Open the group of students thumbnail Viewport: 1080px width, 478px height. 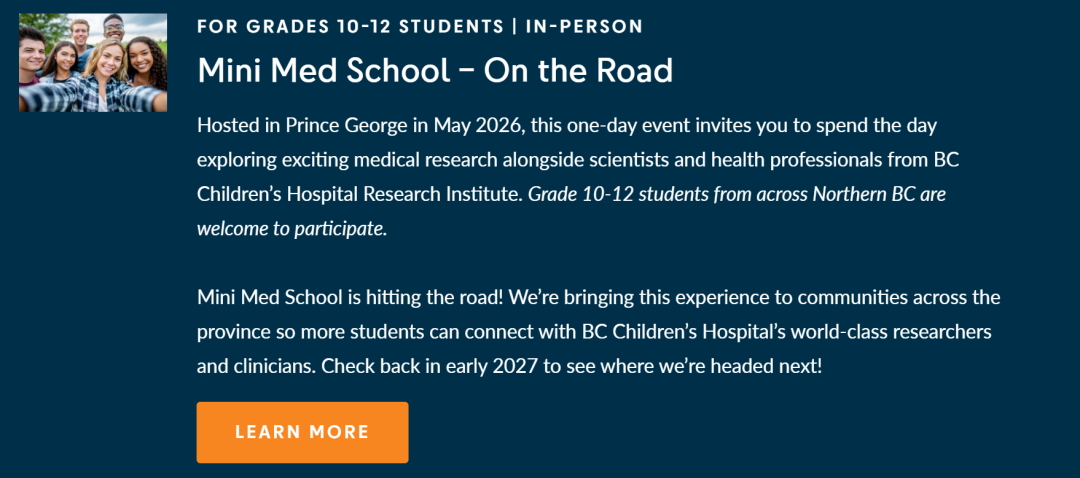[93, 62]
